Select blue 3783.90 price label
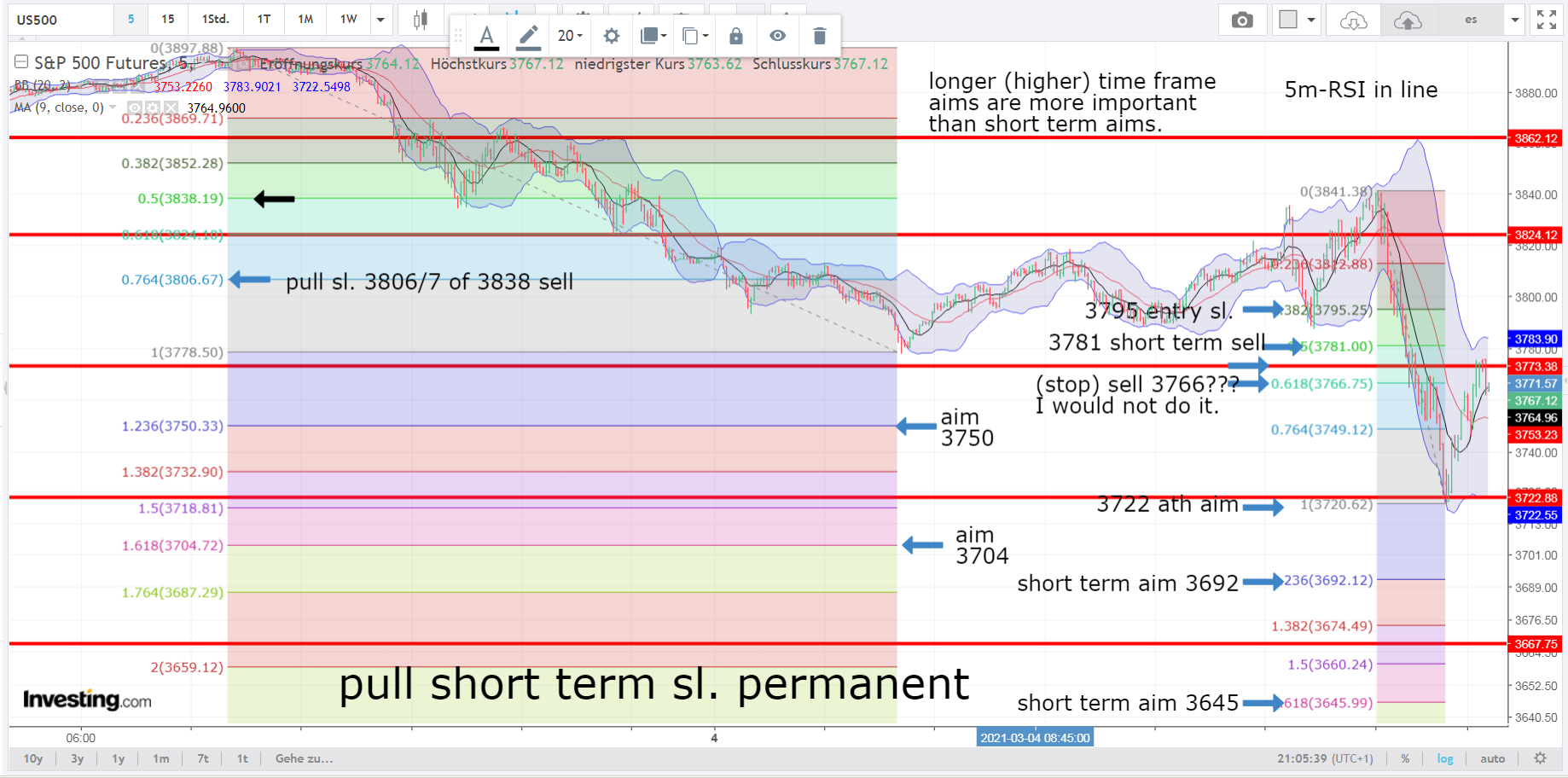This screenshot has width=1568, height=778. point(1536,340)
